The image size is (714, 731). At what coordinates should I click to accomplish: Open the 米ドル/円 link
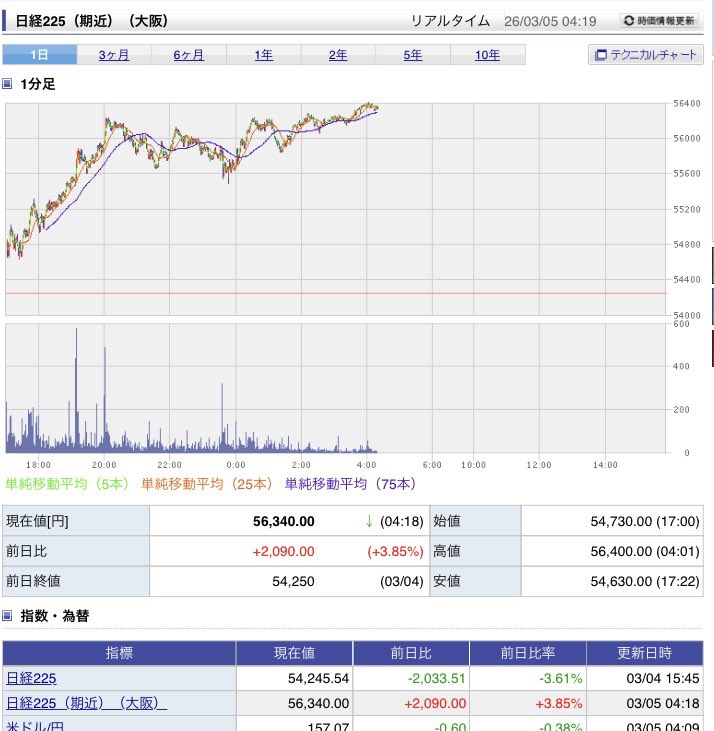click(x=35, y=726)
